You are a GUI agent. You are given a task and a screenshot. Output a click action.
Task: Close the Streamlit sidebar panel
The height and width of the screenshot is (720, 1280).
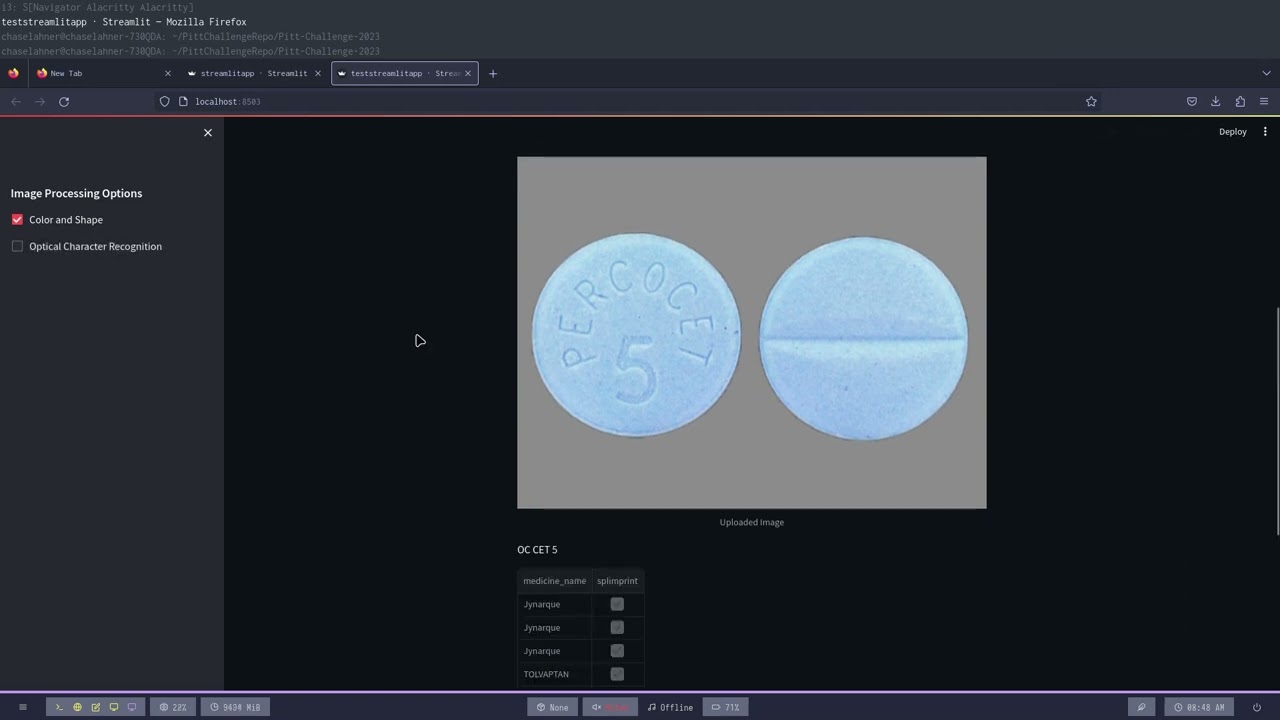click(208, 133)
